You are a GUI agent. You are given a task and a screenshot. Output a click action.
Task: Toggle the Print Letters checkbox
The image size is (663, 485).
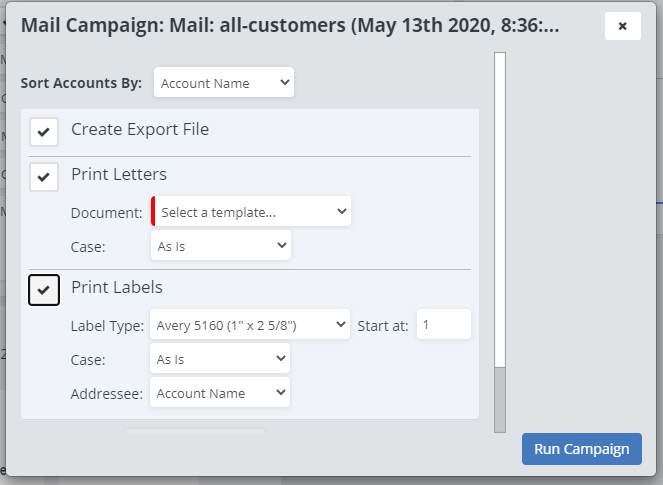[x=44, y=177]
